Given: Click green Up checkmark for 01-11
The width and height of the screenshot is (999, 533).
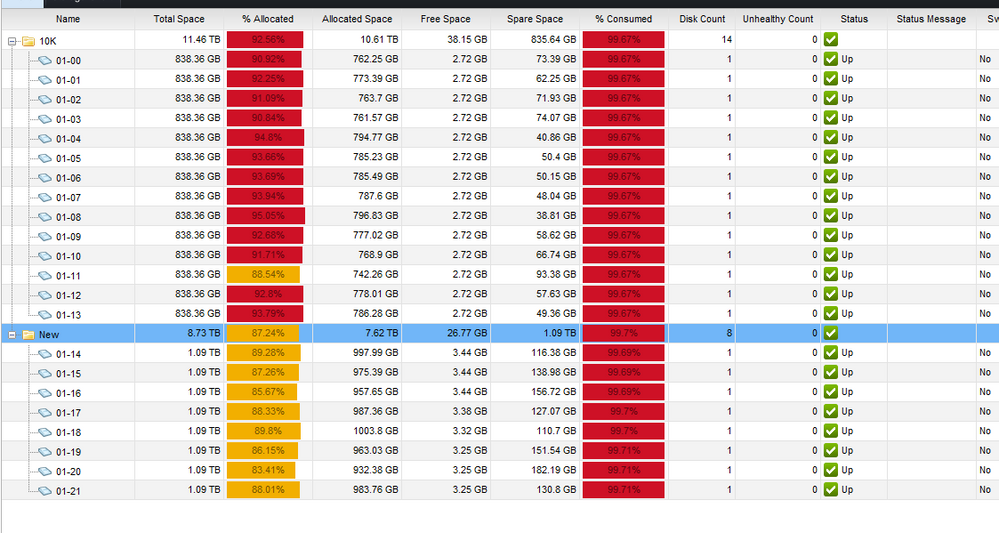Looking at the screenshot, I should tap(830, 275).
